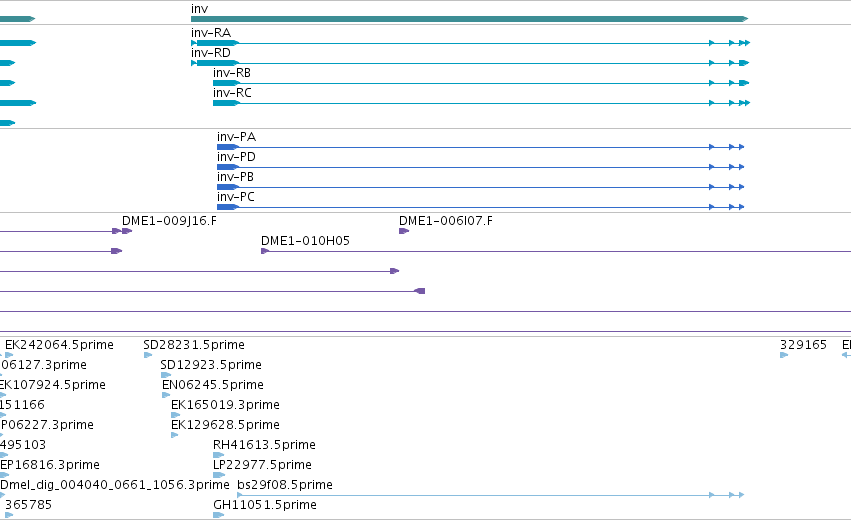Select the 329165 feature label
This screenshot has height=520, width=851.
click(803, 345)
